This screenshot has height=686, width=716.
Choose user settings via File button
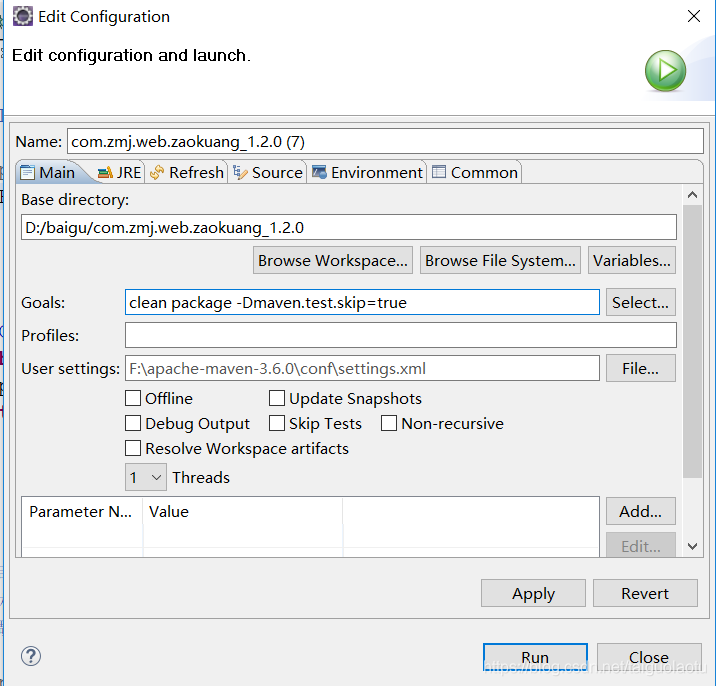[641, 368]
